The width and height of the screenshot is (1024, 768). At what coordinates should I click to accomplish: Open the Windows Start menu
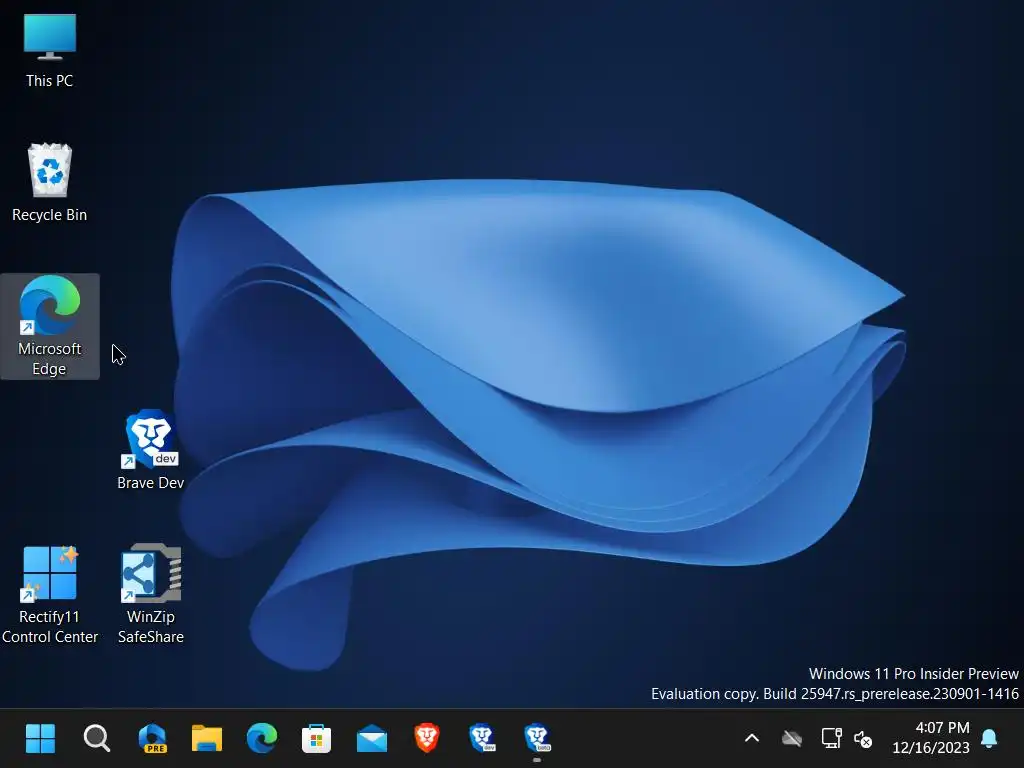click(x=40, y=739)
